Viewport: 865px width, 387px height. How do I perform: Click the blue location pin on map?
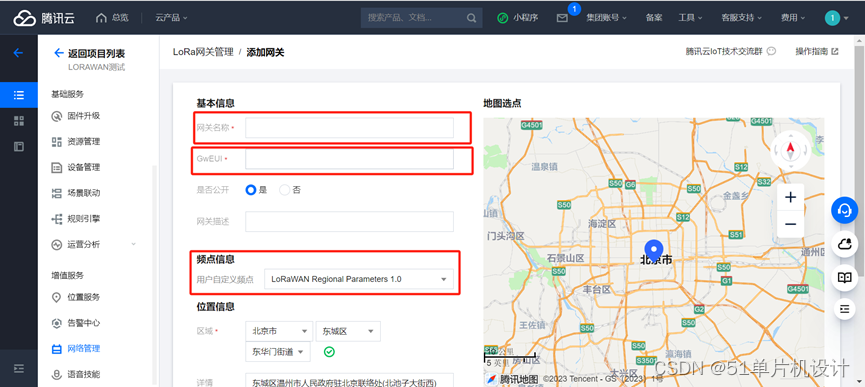654,250
